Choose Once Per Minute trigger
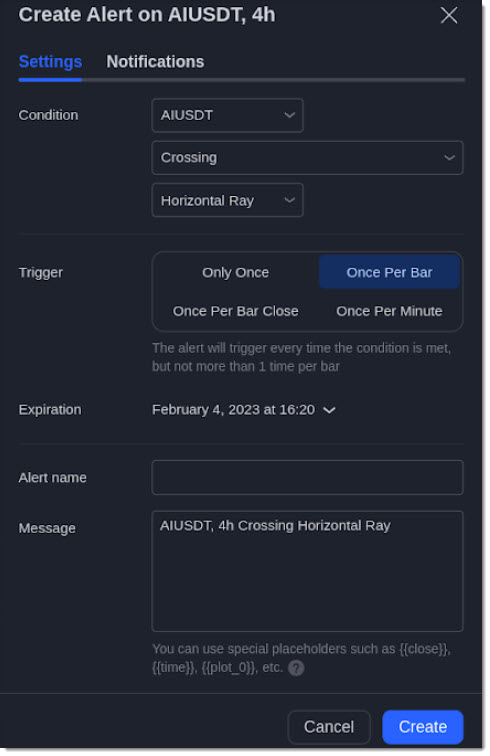490x756 pixels. click(x=389, y=311)
